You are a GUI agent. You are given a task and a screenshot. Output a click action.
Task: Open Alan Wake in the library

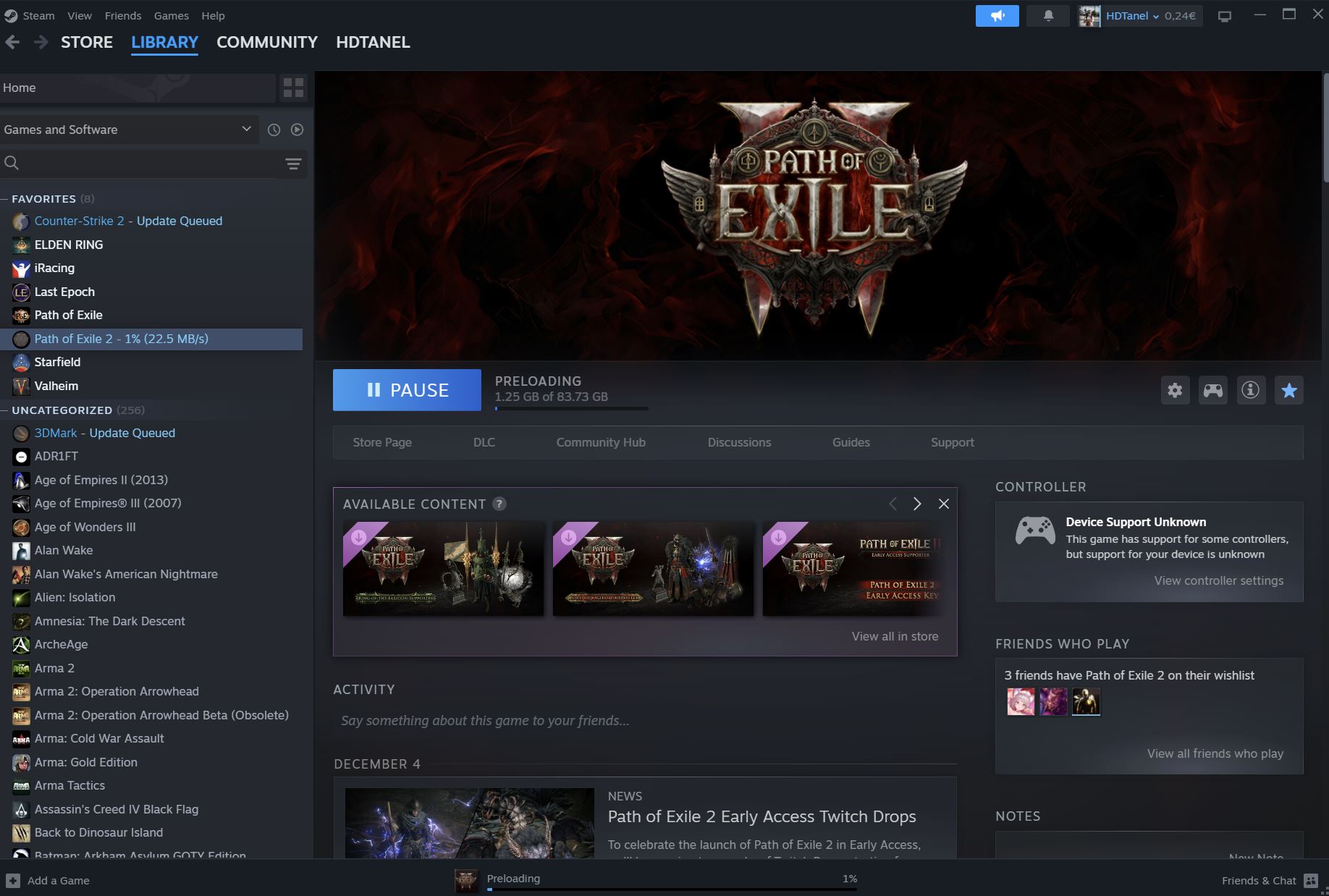pyautogui.click(x=64, y=550)
